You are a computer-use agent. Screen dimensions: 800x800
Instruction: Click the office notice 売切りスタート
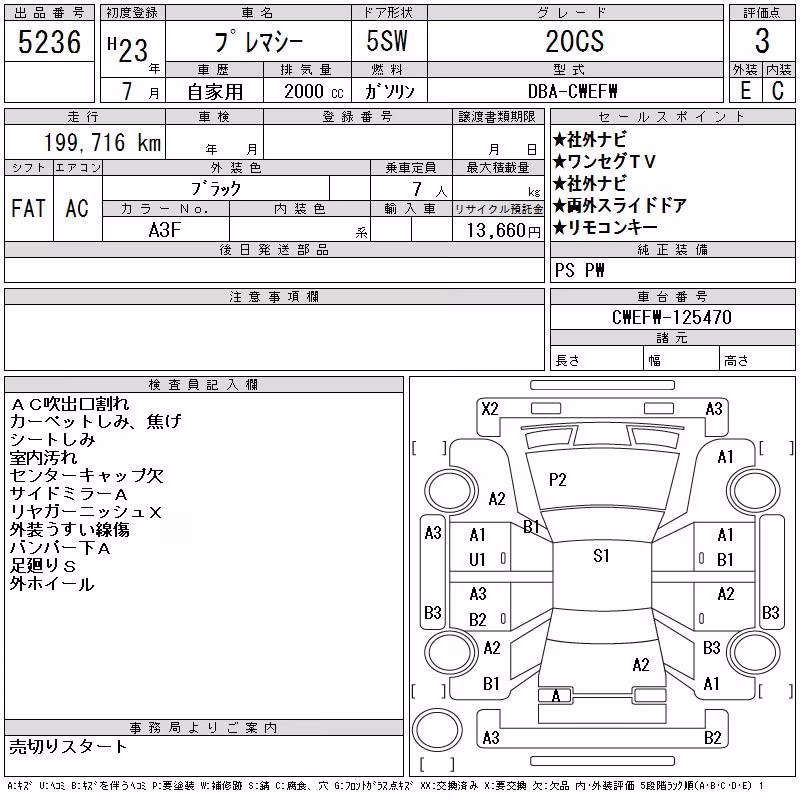click(x=68, y=746)
